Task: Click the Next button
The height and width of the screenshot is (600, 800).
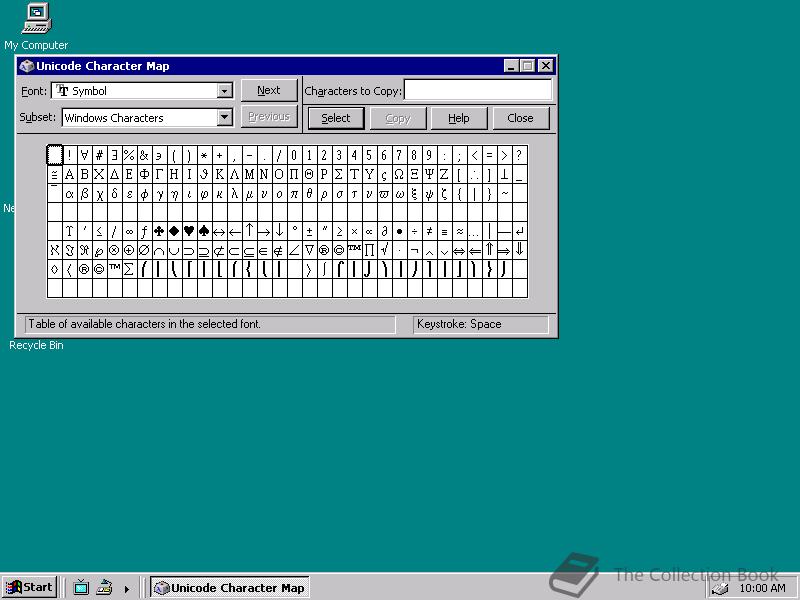Action: click(269, 90)
